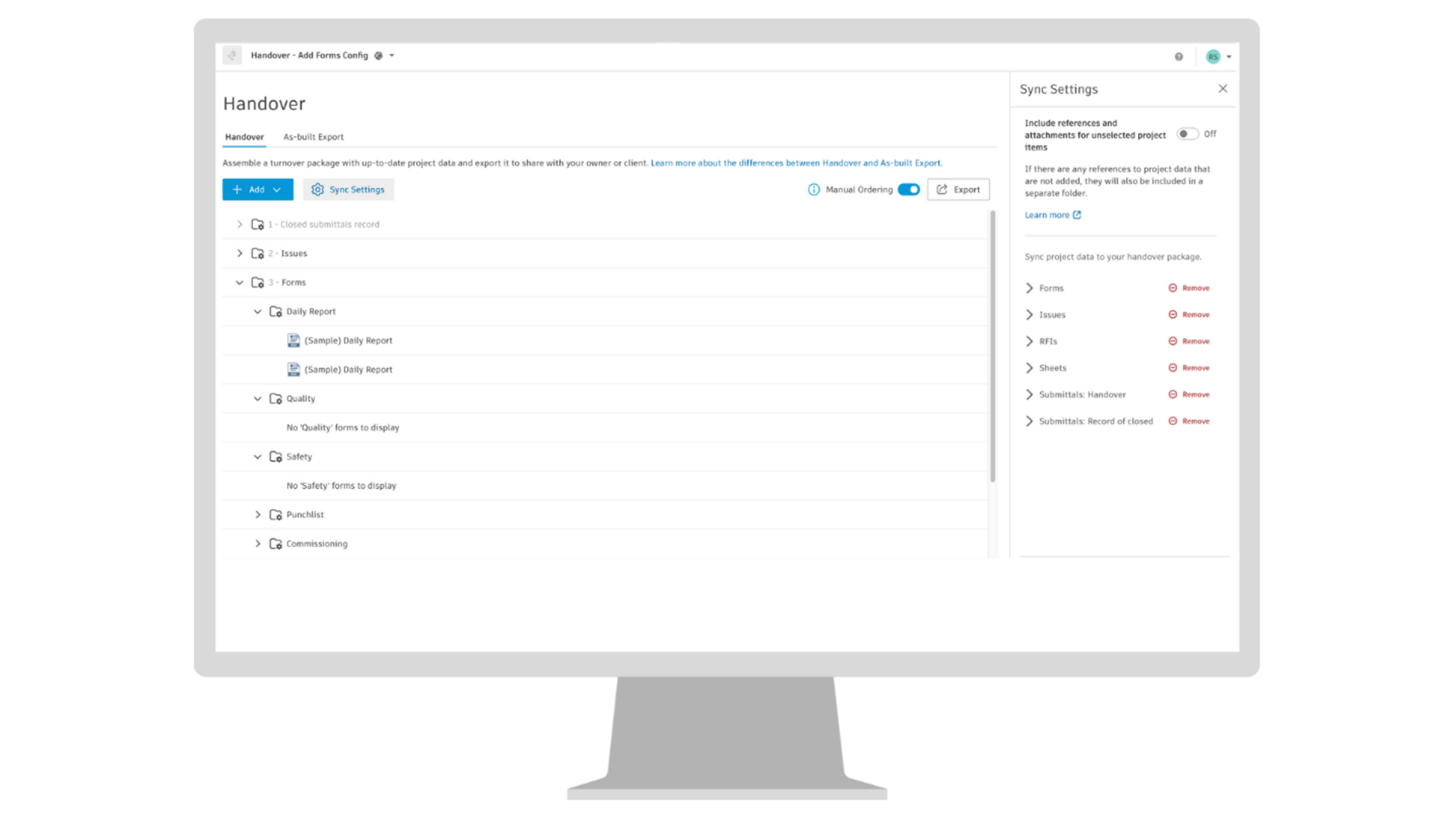Click the Manual Ordering info icon
1456x819 pixels.
click(x=814, y=189)
